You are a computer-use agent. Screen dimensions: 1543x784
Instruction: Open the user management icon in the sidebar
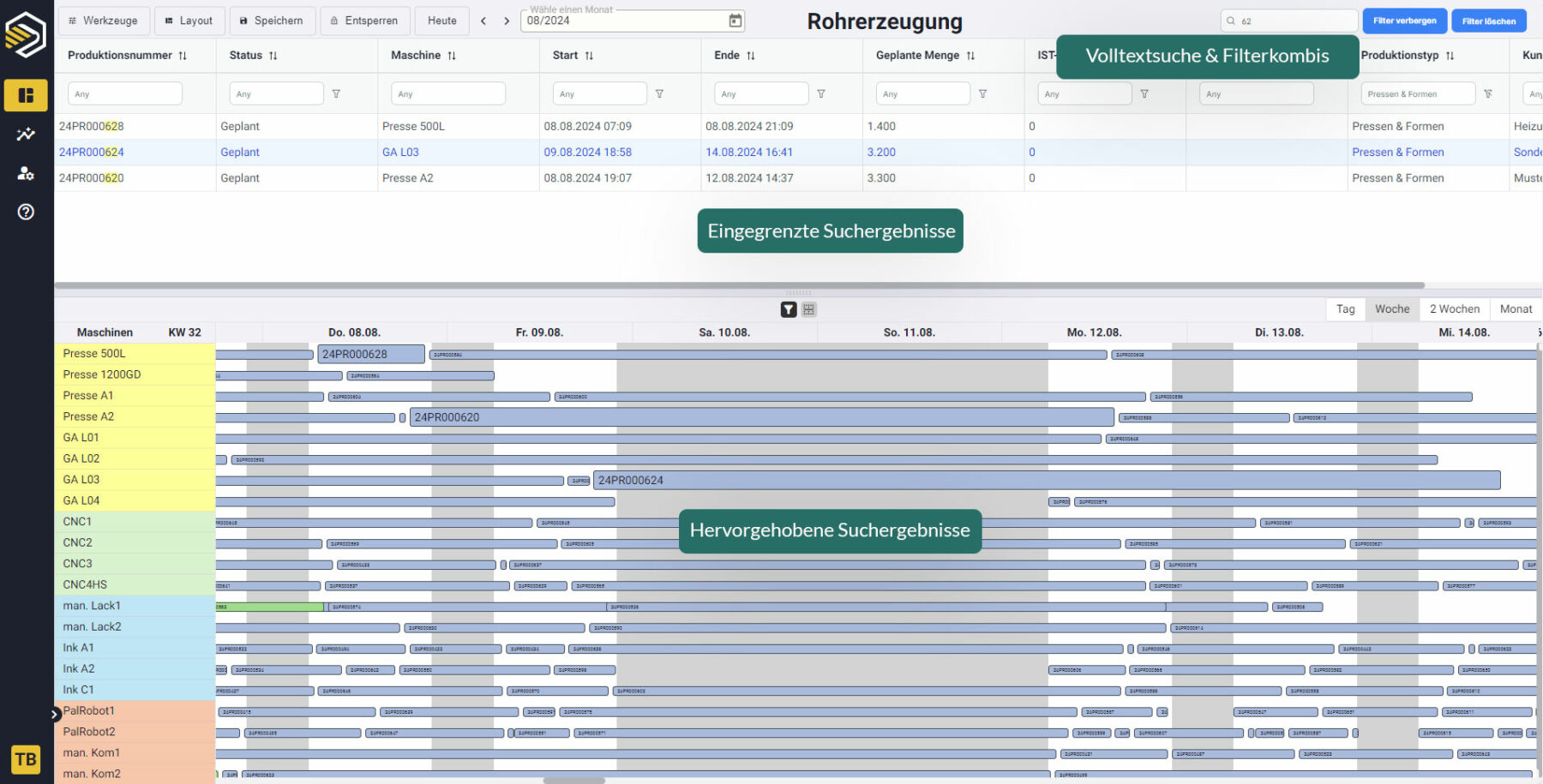point(26,173)
